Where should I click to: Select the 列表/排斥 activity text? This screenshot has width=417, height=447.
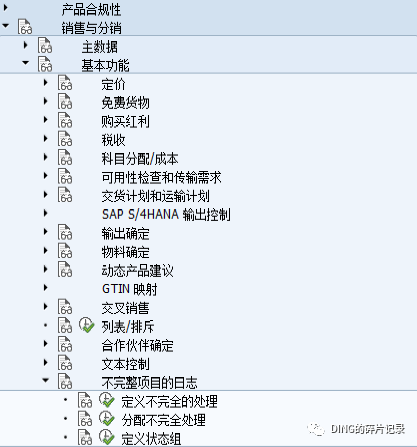pyautogui.click(x=128, y=327)
